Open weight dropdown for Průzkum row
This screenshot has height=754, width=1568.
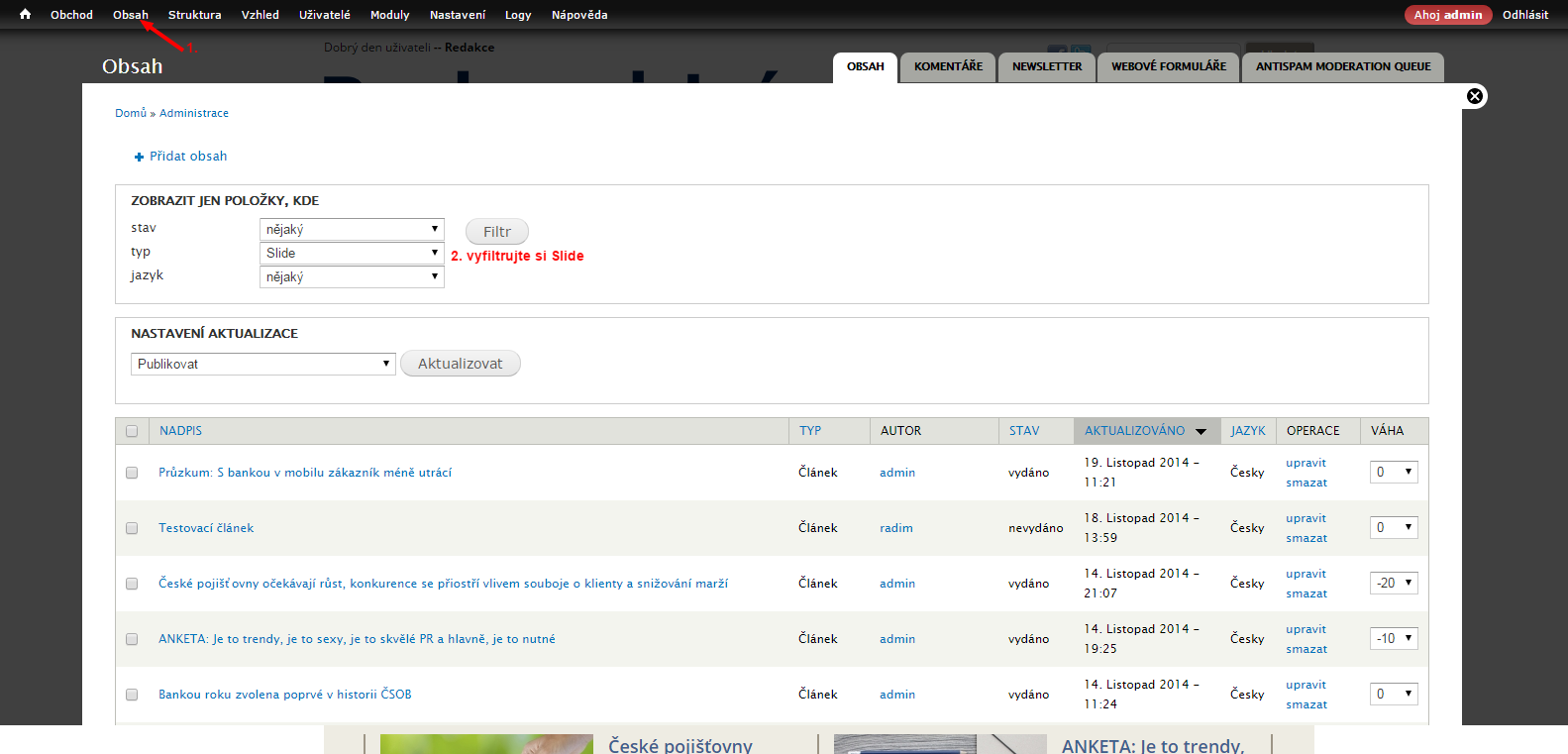click(1394, 472)
